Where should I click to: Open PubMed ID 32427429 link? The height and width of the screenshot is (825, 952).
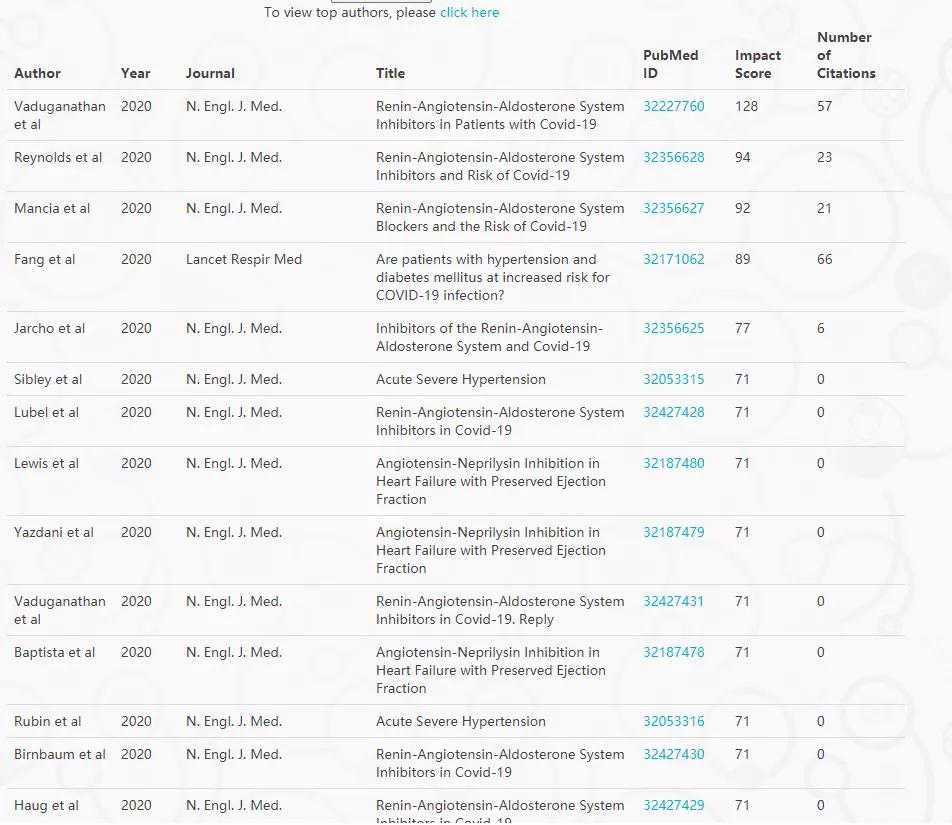[673, 806]
